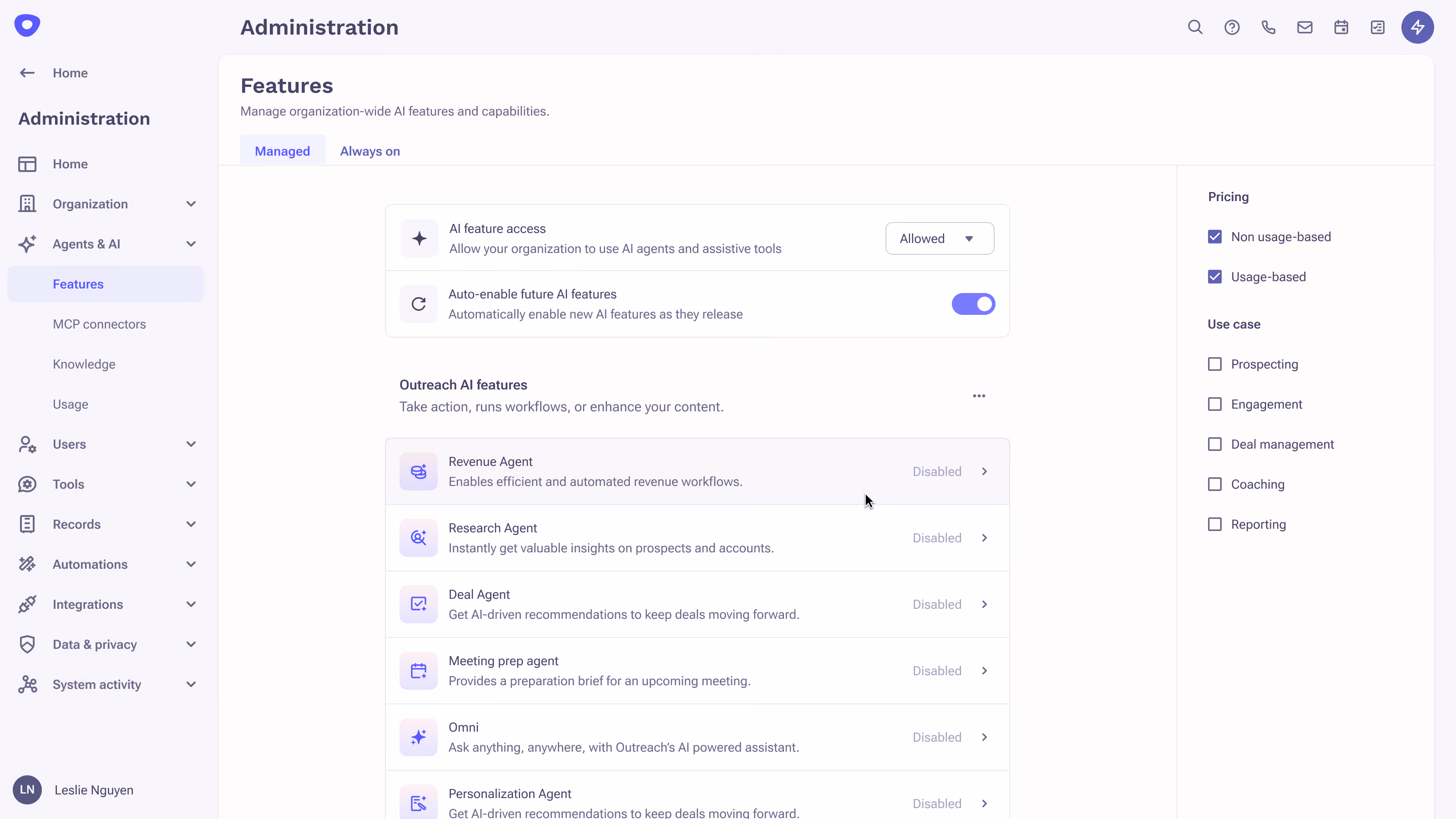Open the help question mark icon
1456x819 pixels.
(x=1232, y=27)
